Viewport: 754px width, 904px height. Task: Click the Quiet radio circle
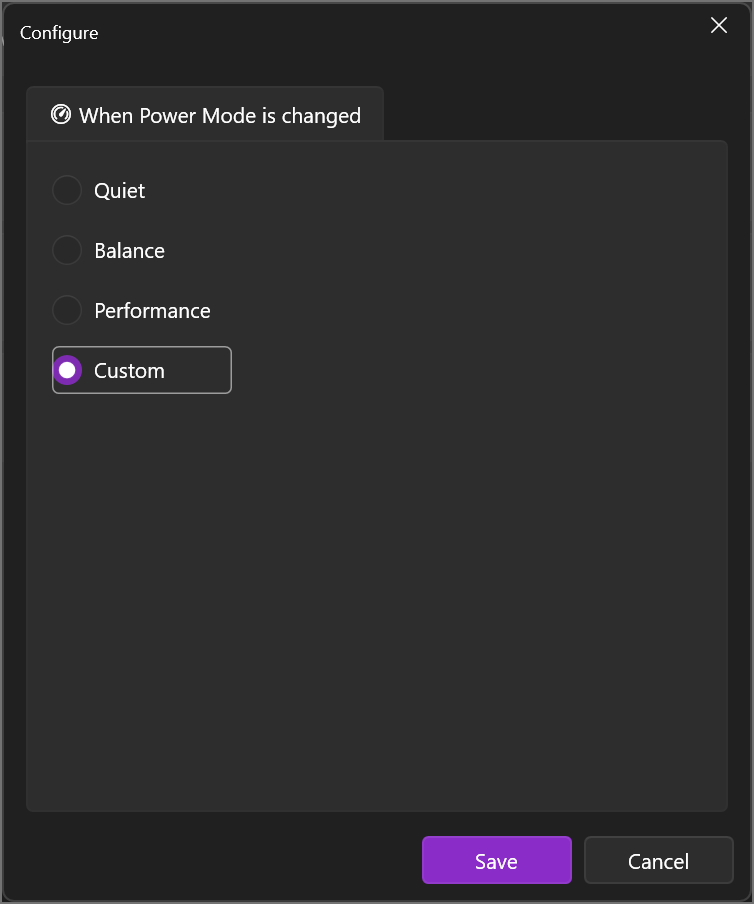67,190
